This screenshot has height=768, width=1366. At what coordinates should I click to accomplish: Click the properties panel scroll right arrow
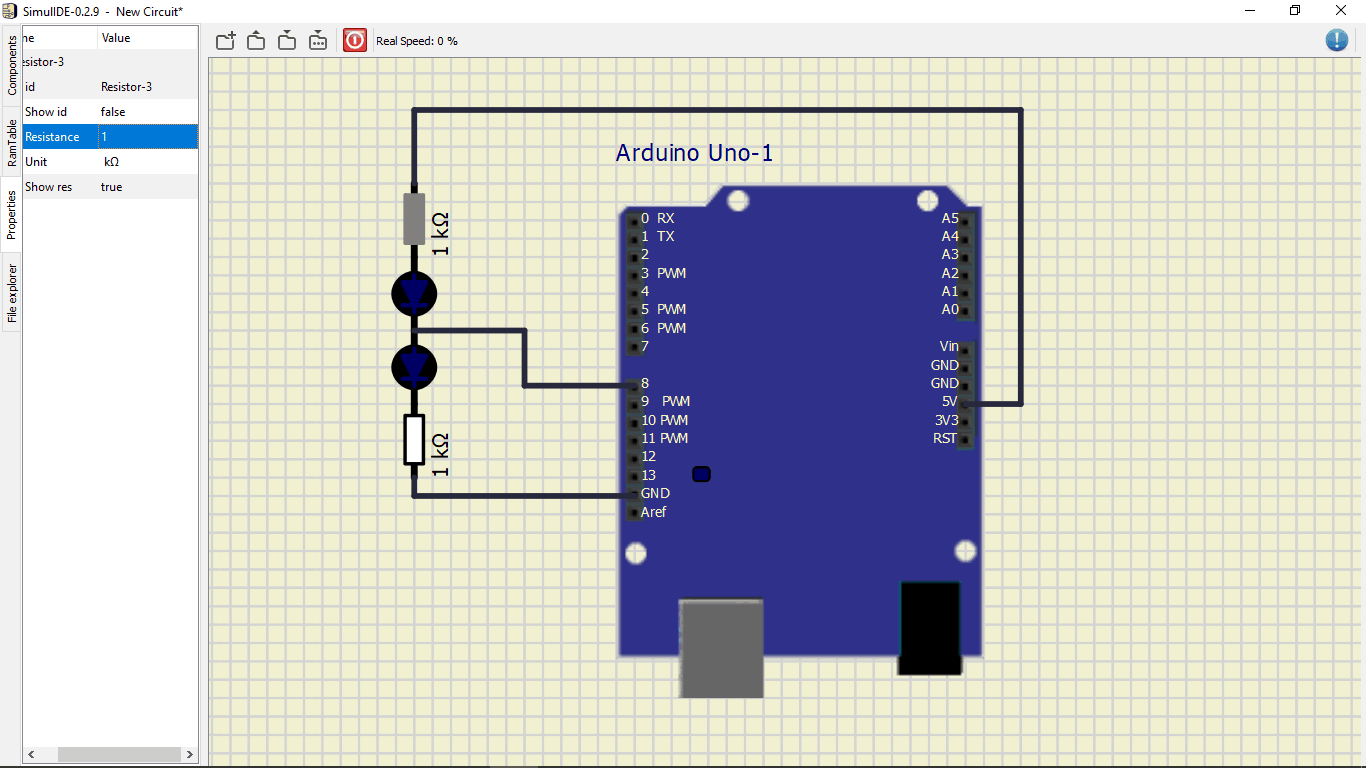[190, 754]
